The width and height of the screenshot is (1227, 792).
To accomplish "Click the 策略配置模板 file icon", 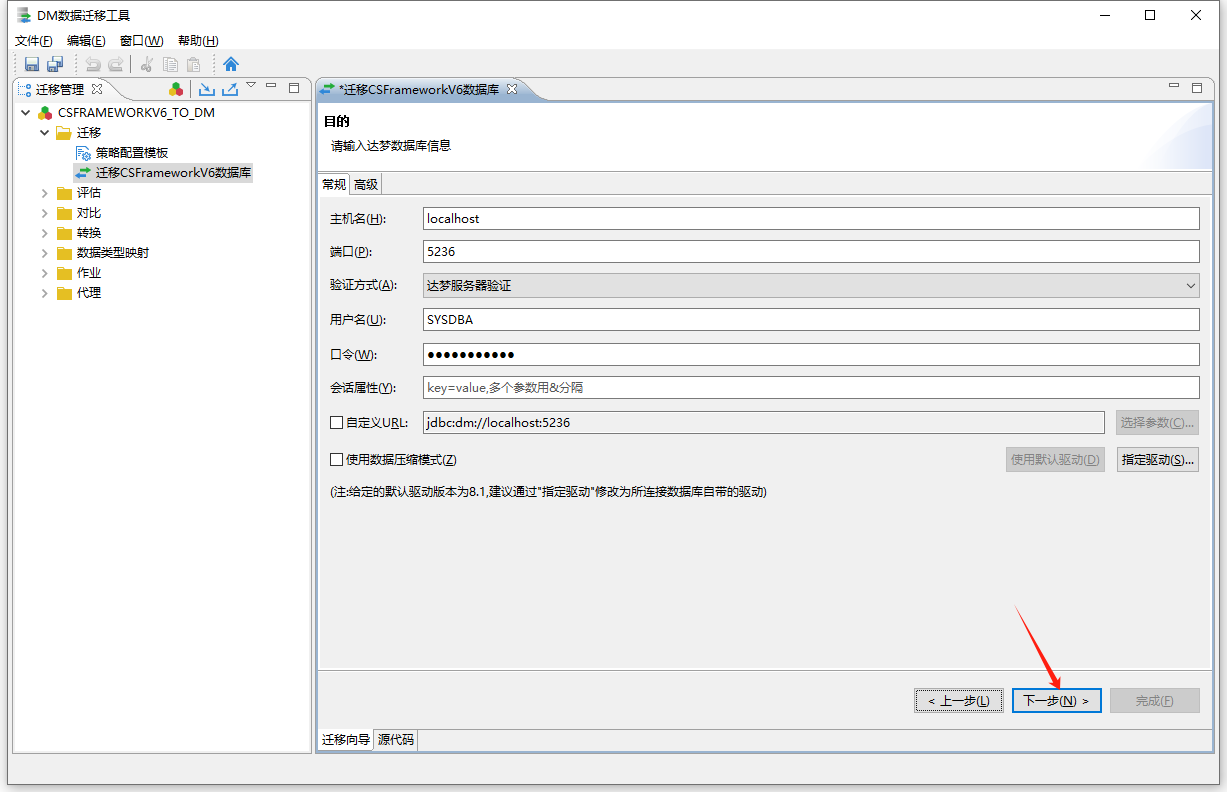I will click(83, 153).
